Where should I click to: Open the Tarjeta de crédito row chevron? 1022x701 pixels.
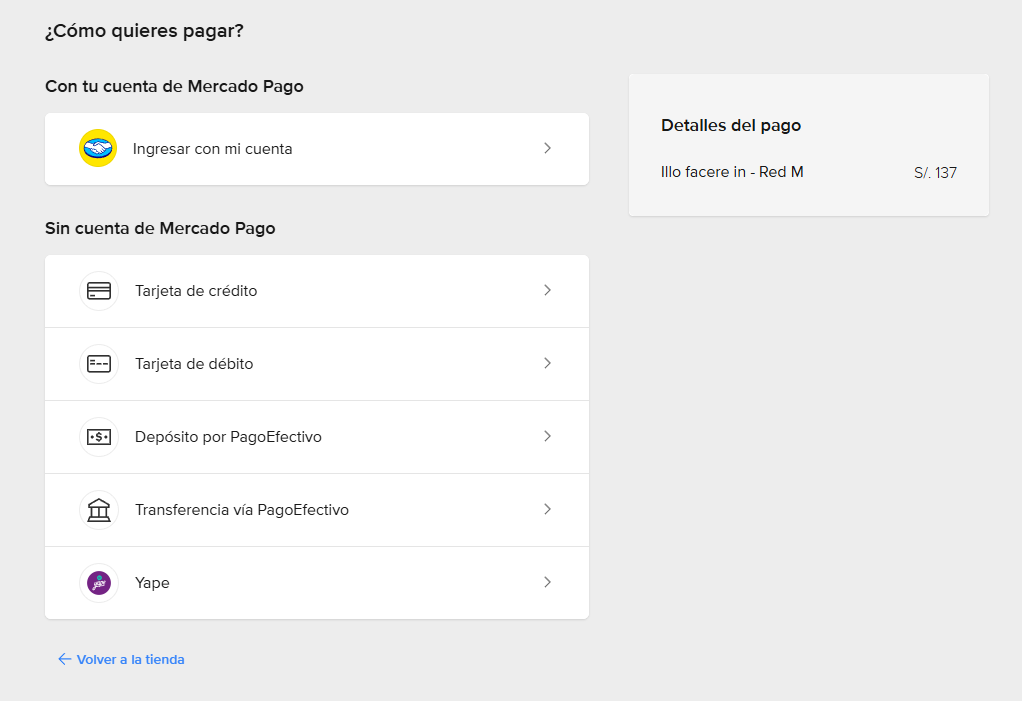pyautogui.click(x=547, y=290)
